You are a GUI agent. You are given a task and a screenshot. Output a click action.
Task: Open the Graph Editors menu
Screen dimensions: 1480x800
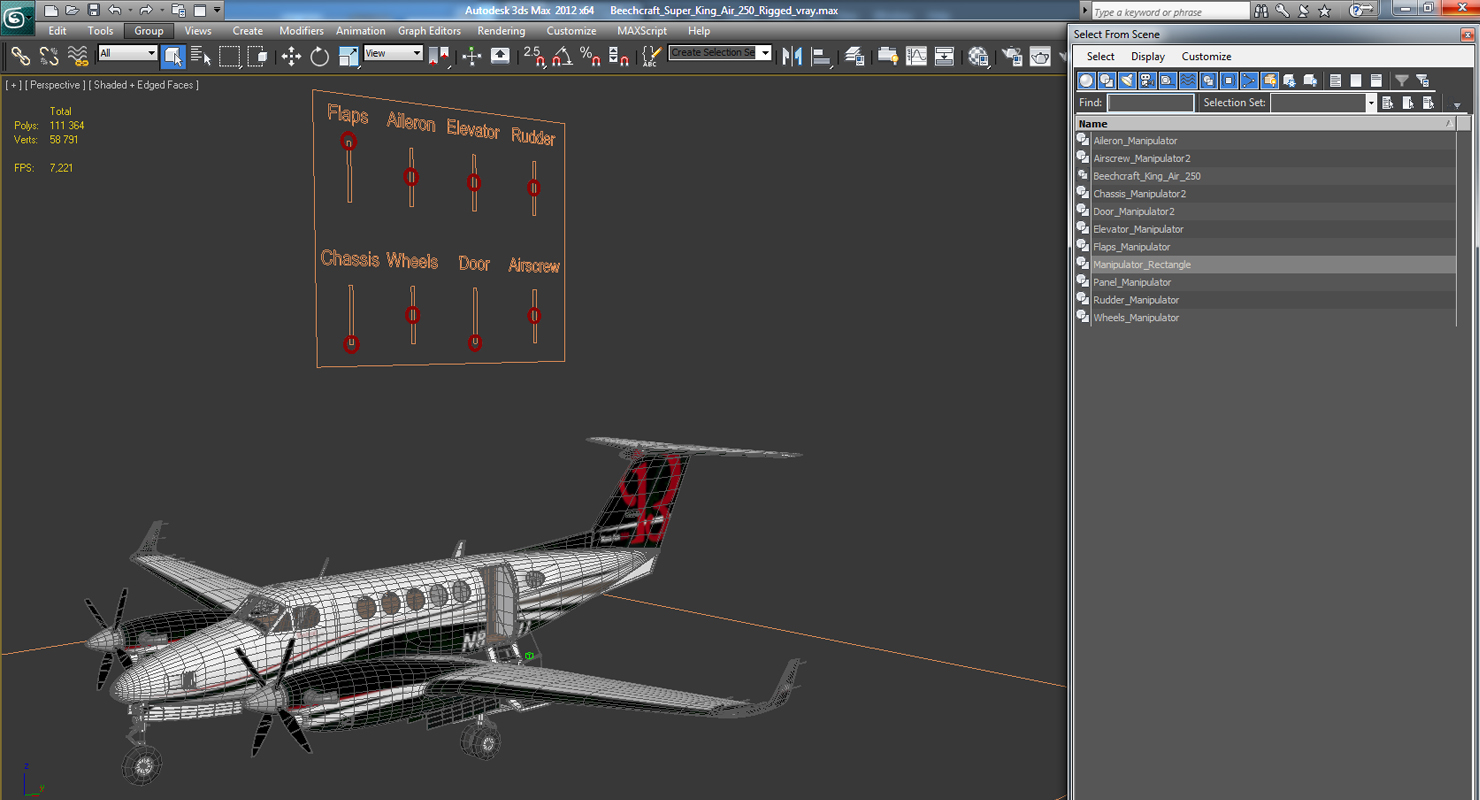click(x=429, y=31)
